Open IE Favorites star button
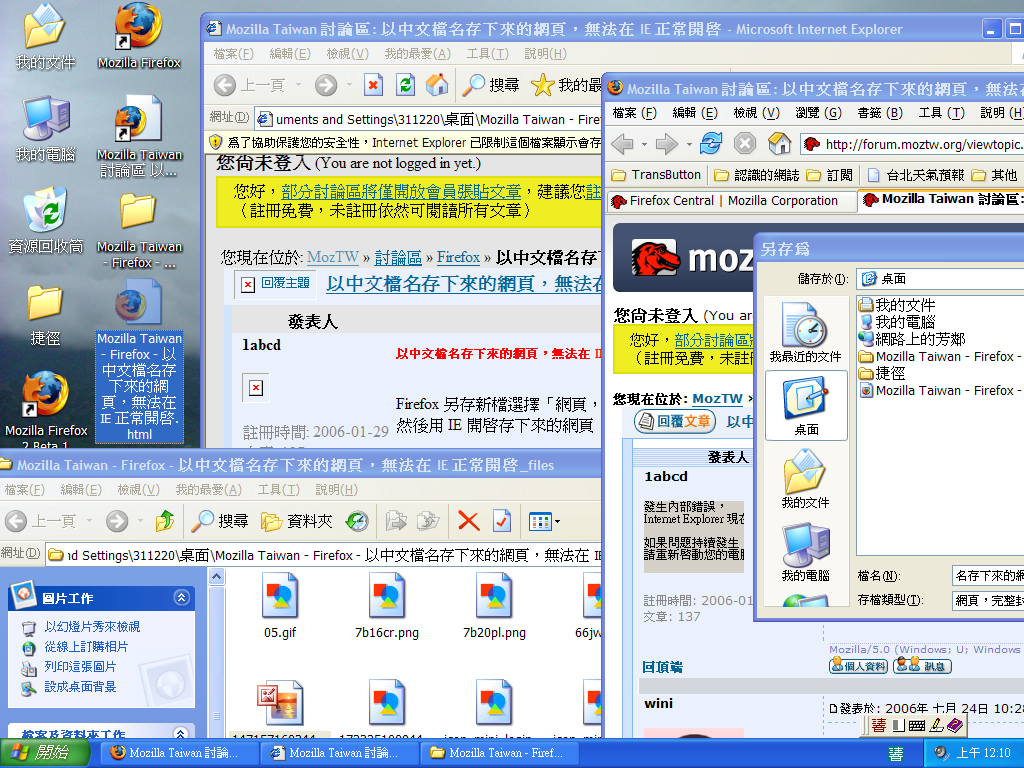The width and height of the screenshot is (1024, 768). tap(566, 85)
